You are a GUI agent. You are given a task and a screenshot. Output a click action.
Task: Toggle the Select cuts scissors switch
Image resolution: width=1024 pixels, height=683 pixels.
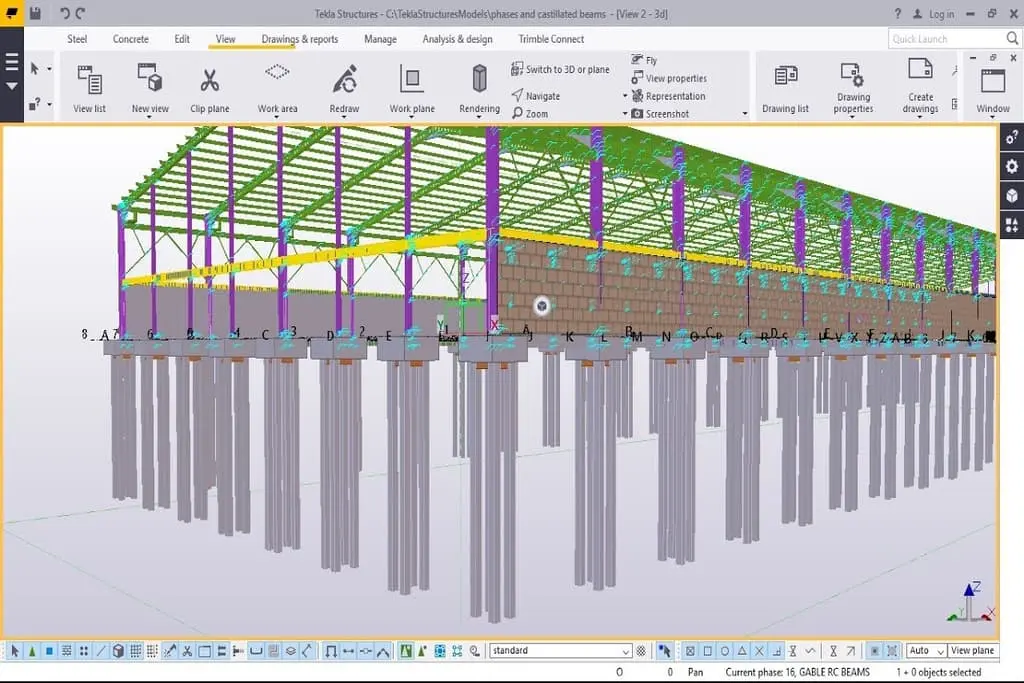pos(187,650)
